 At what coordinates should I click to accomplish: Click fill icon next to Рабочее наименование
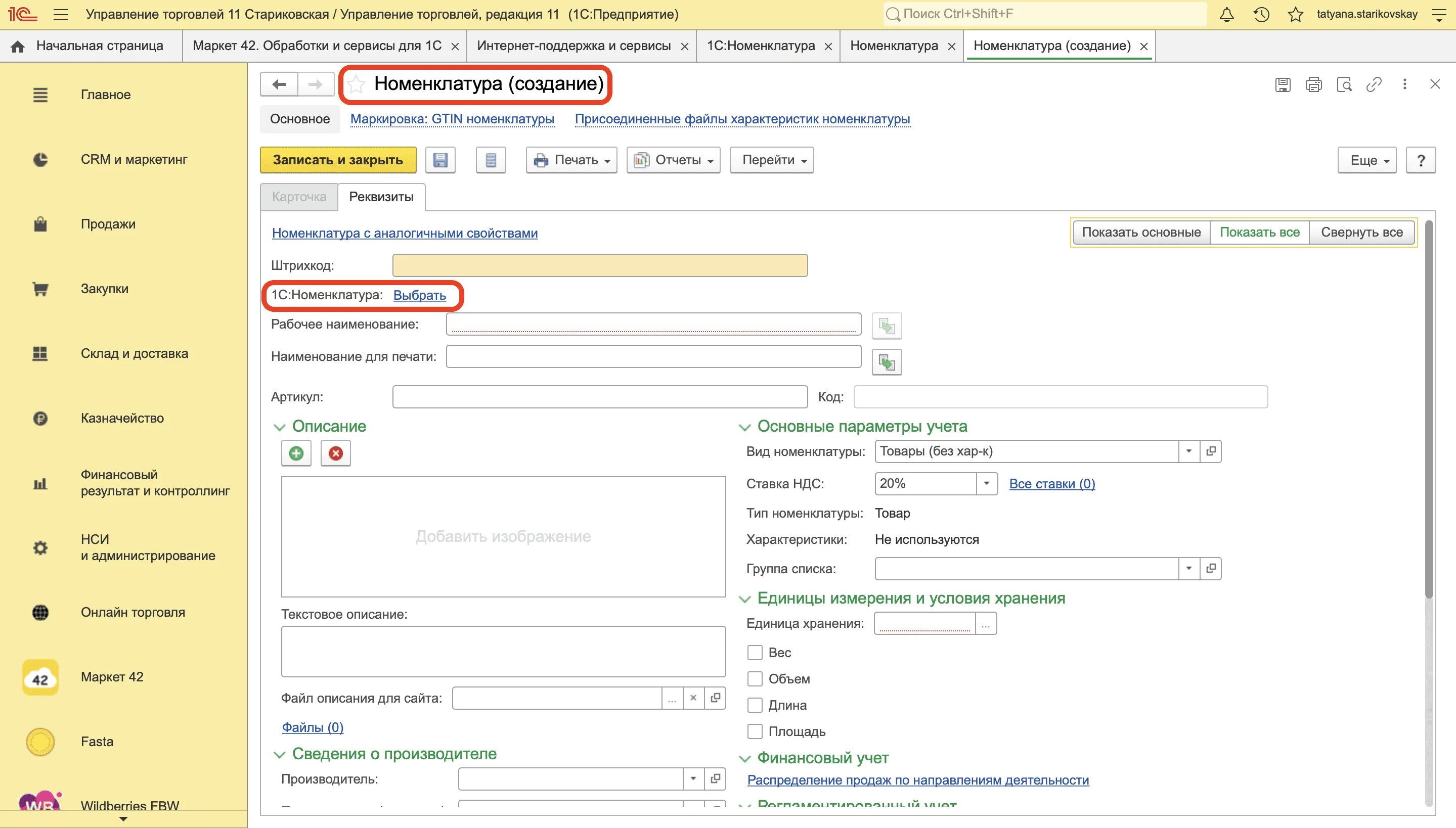coord(887,326)
